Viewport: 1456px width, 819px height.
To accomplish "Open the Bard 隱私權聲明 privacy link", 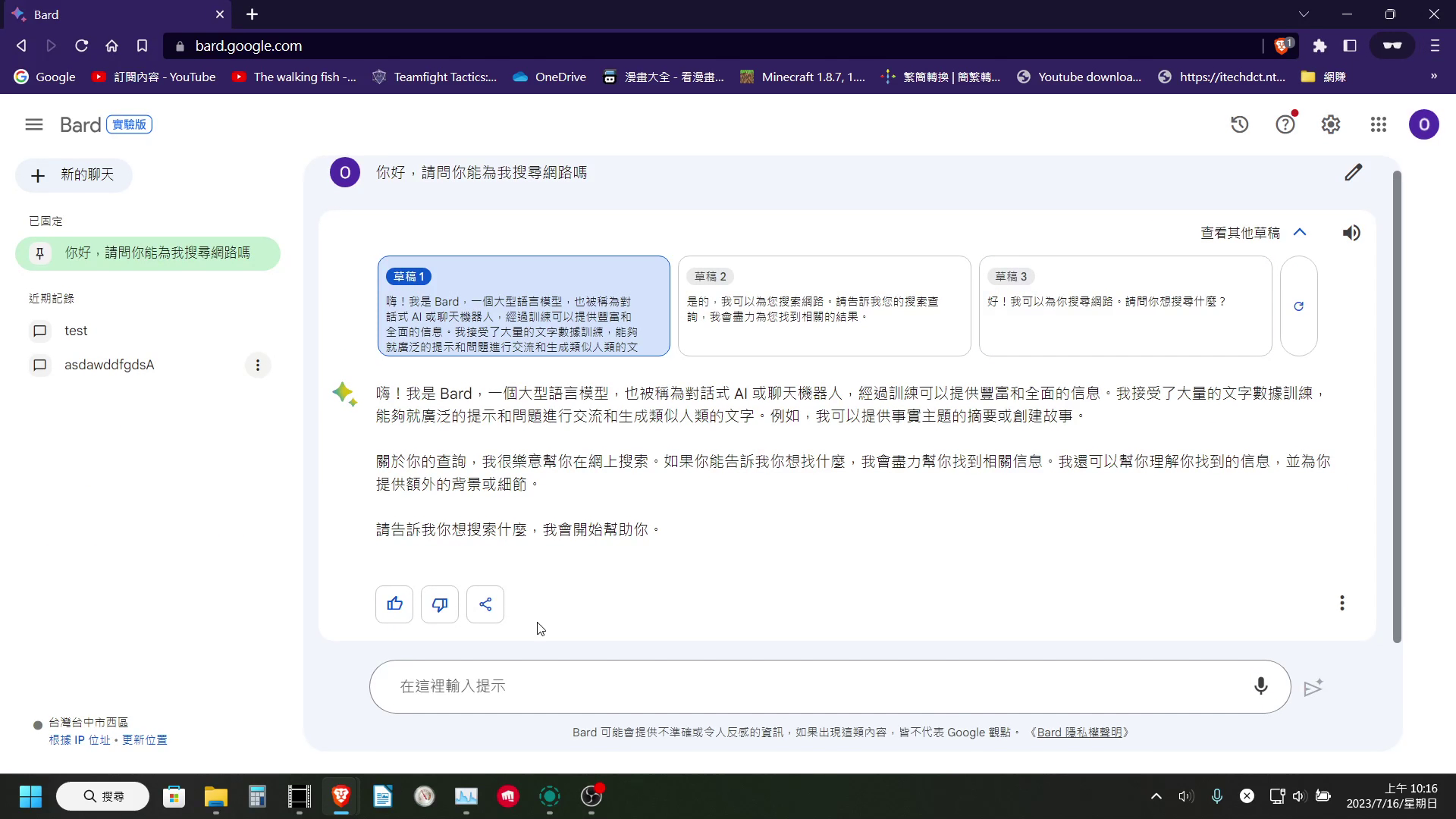I will tap(1079, 733).
